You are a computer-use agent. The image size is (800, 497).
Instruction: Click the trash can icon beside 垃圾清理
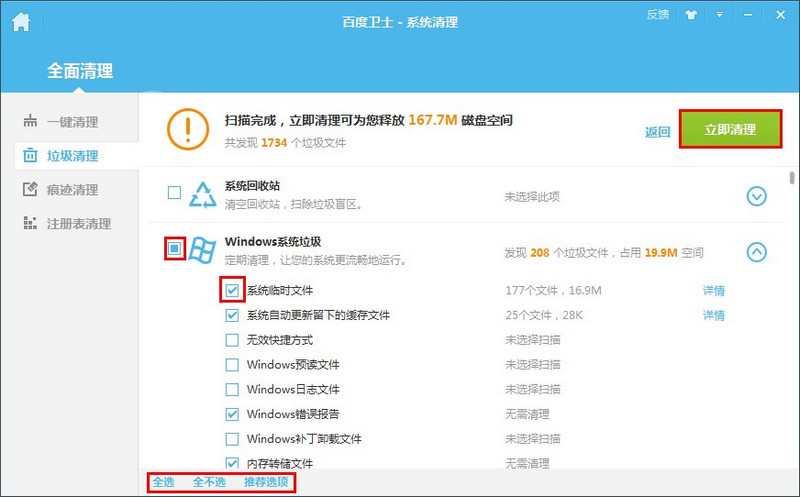pyautogui.click(x=30, y=155)
